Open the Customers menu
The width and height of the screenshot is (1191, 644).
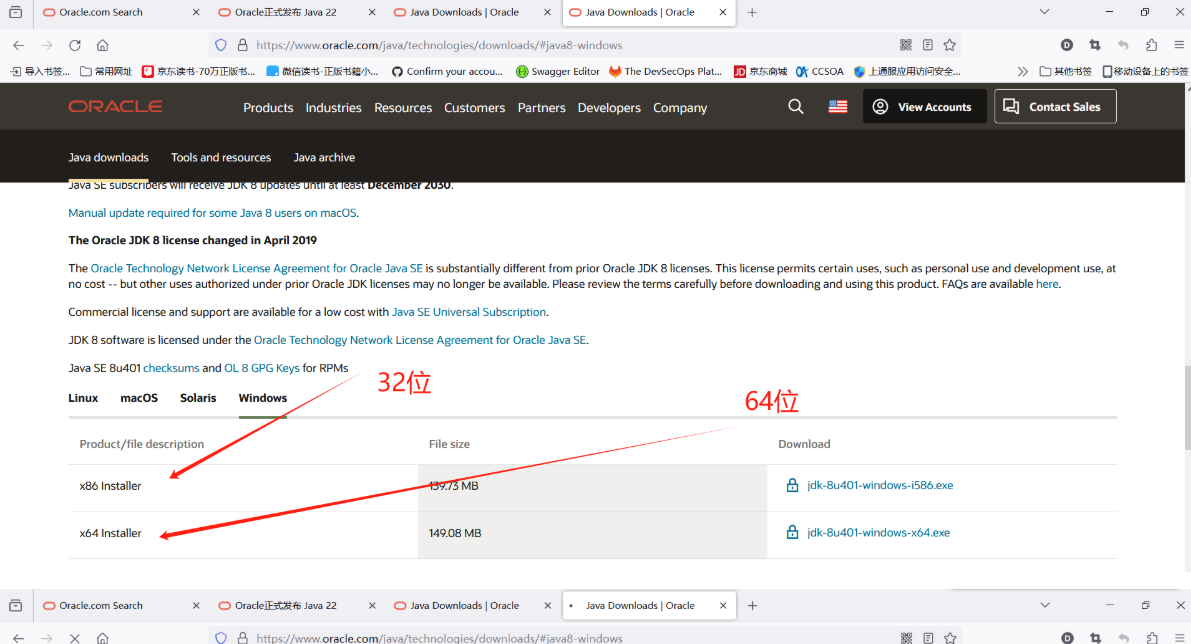[475, 108]
